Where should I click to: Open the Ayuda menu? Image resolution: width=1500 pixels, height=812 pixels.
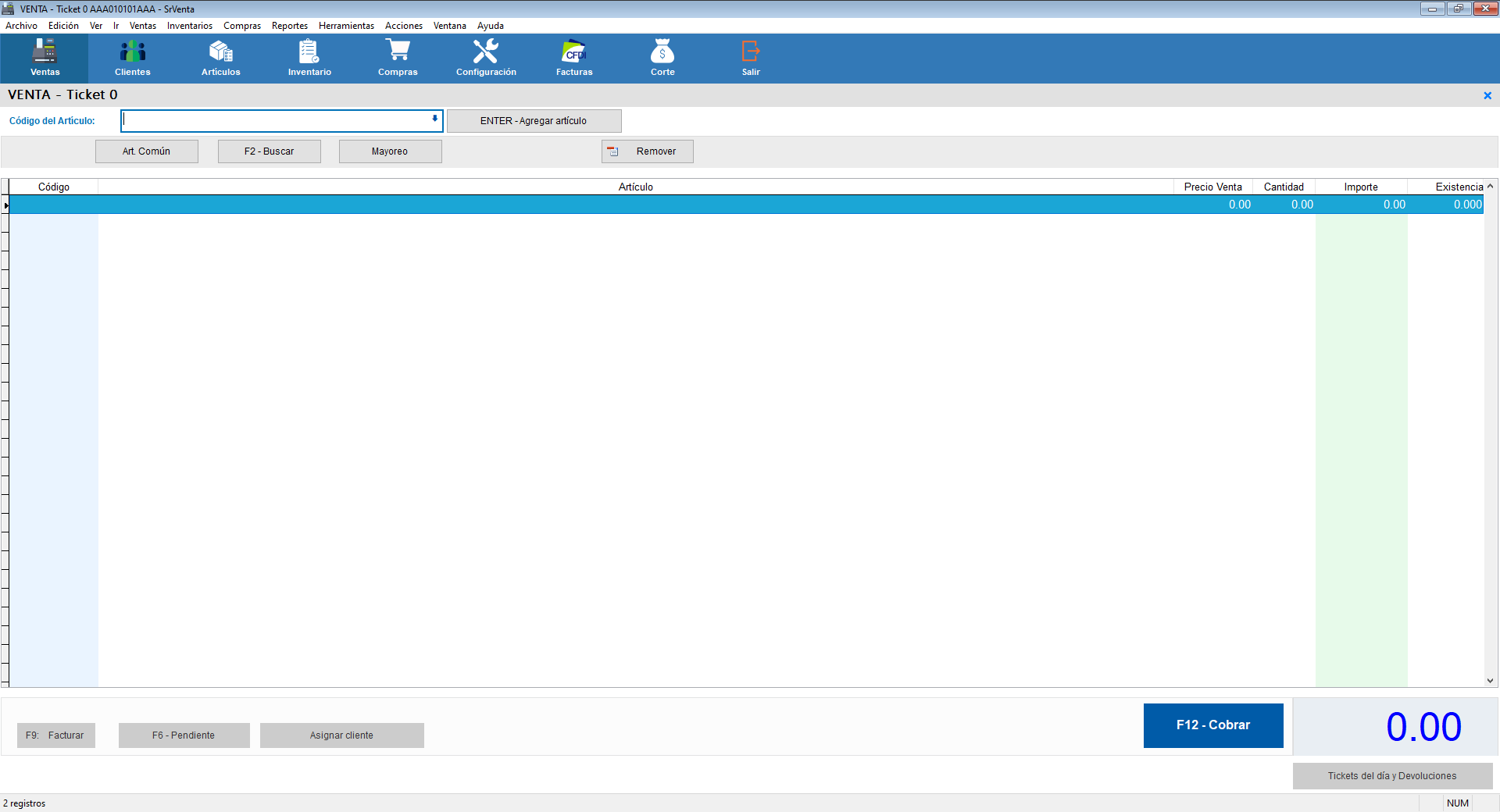[x=491, y=26]
